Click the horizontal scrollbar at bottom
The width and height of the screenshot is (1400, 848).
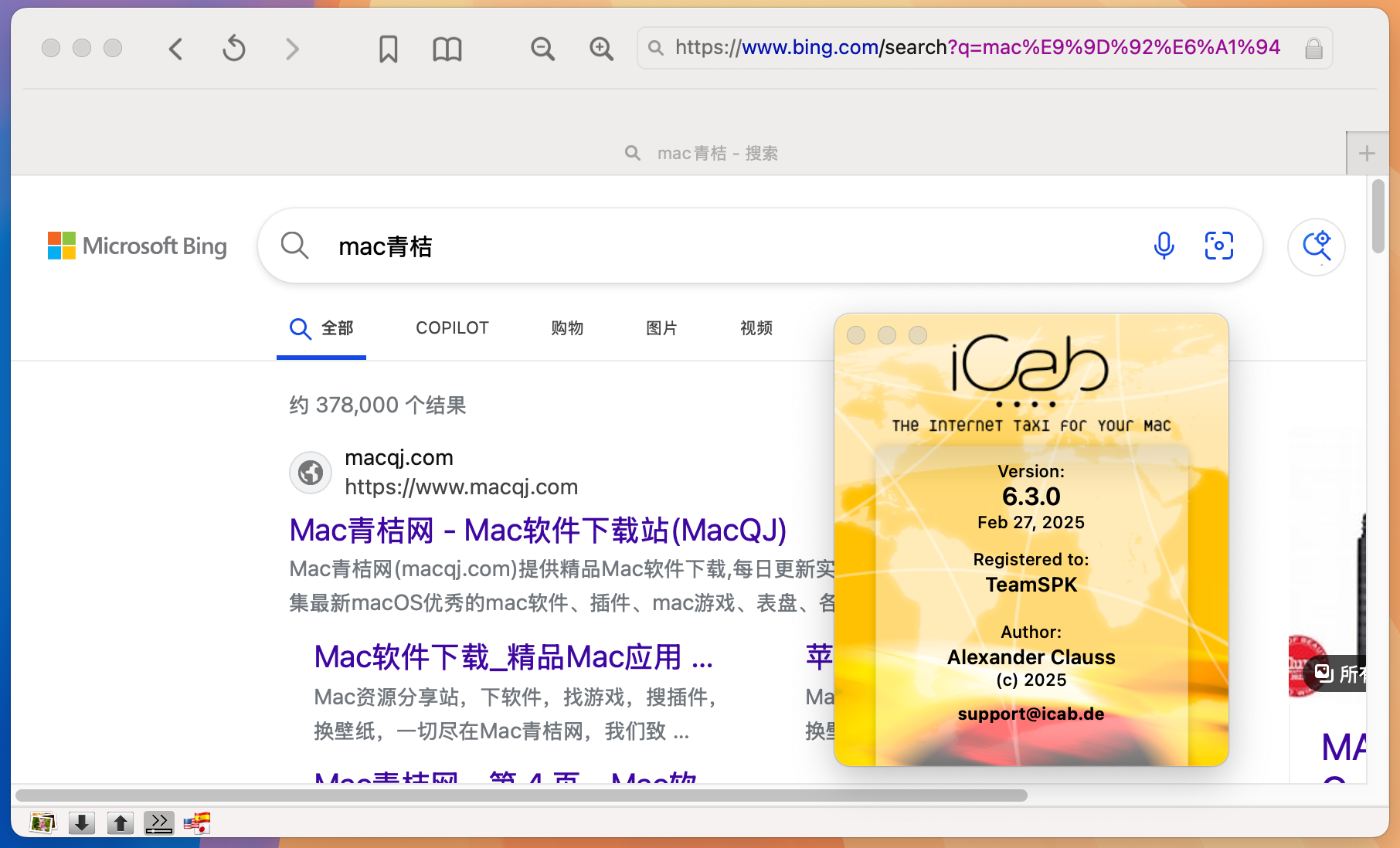[522, 795]
